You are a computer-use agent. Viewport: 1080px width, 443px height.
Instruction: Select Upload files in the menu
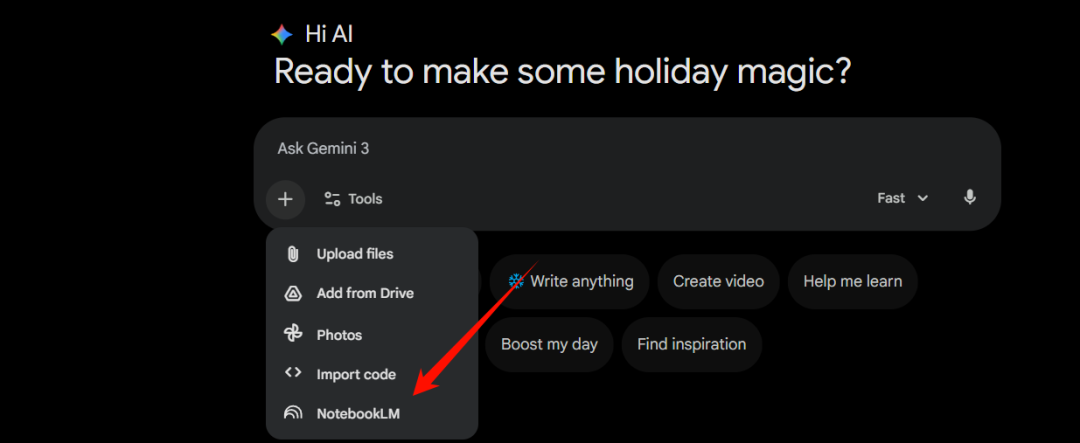click(x=355, y=254)
